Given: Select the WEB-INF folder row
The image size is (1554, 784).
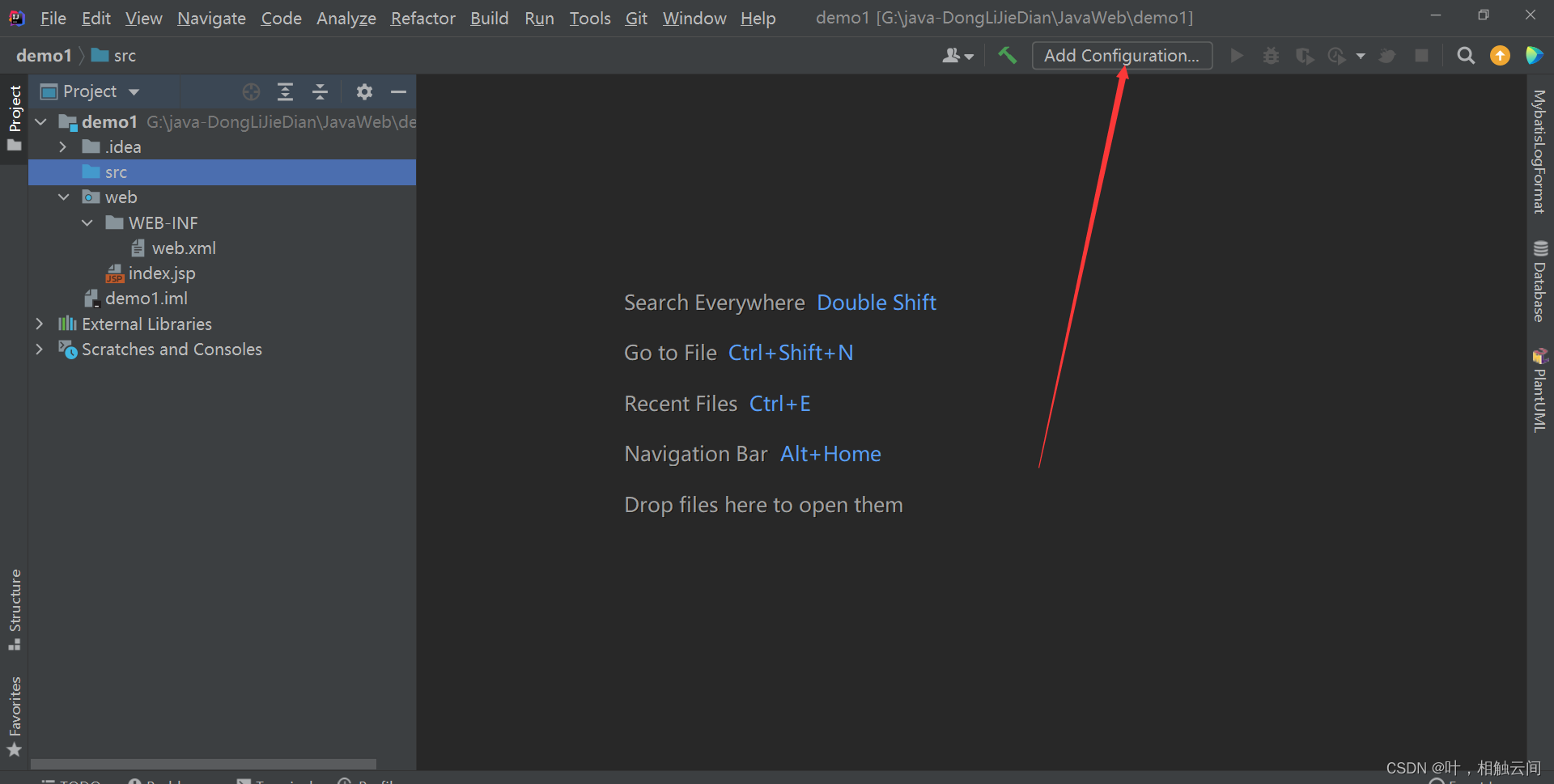Looking at the screenshot, I should (x=222, y=222).
